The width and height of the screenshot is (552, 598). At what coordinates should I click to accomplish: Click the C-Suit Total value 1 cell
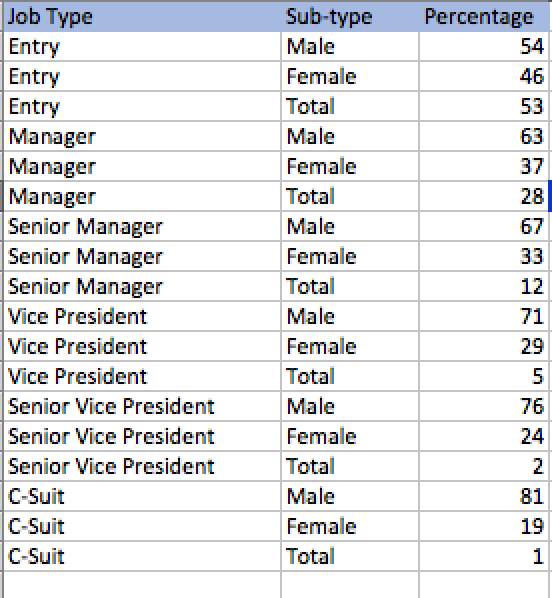pyautogui.click(x=484, y=556)
